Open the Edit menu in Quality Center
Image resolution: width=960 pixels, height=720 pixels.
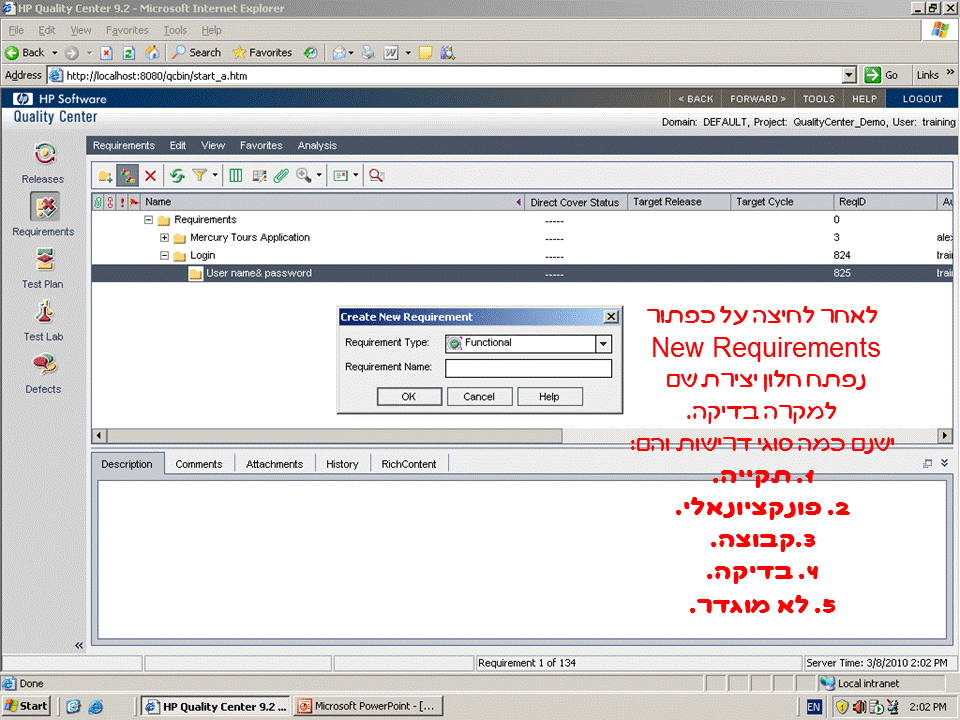178,146
